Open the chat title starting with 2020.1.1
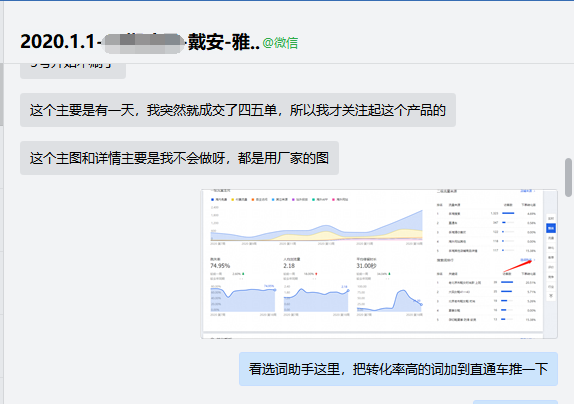 coord(140,42)
